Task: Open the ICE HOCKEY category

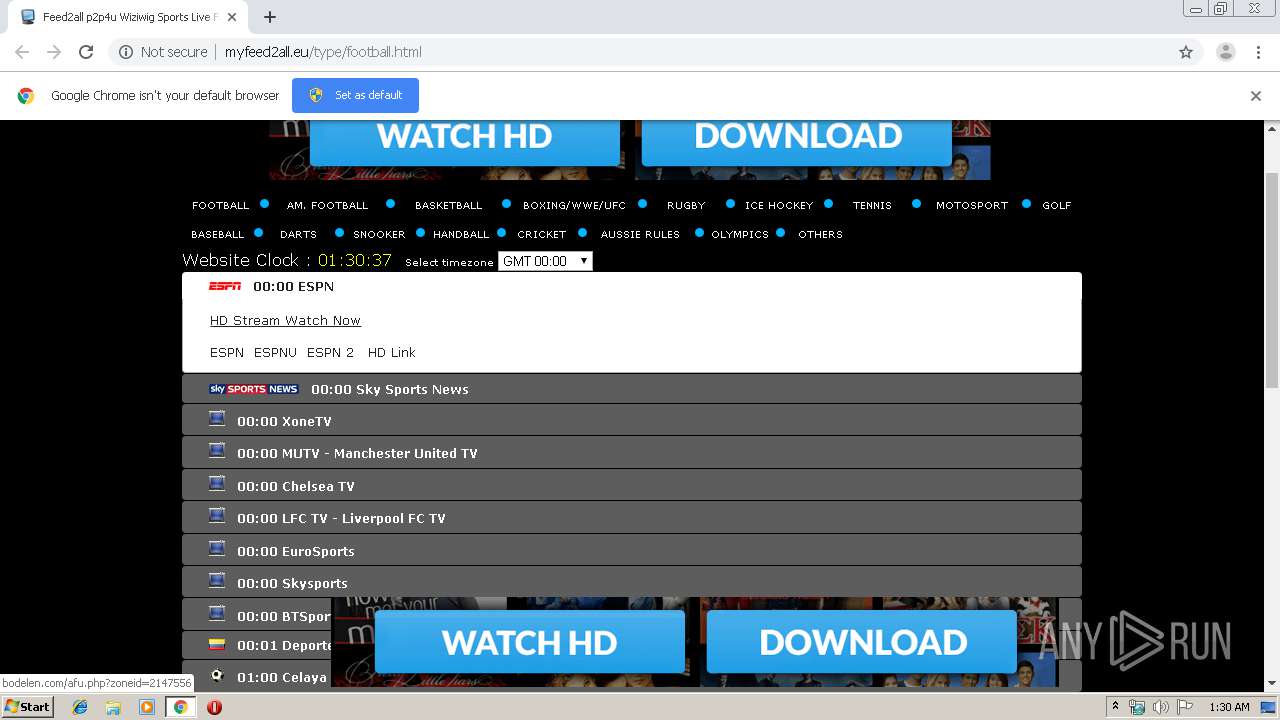Action: coord(779,205)
